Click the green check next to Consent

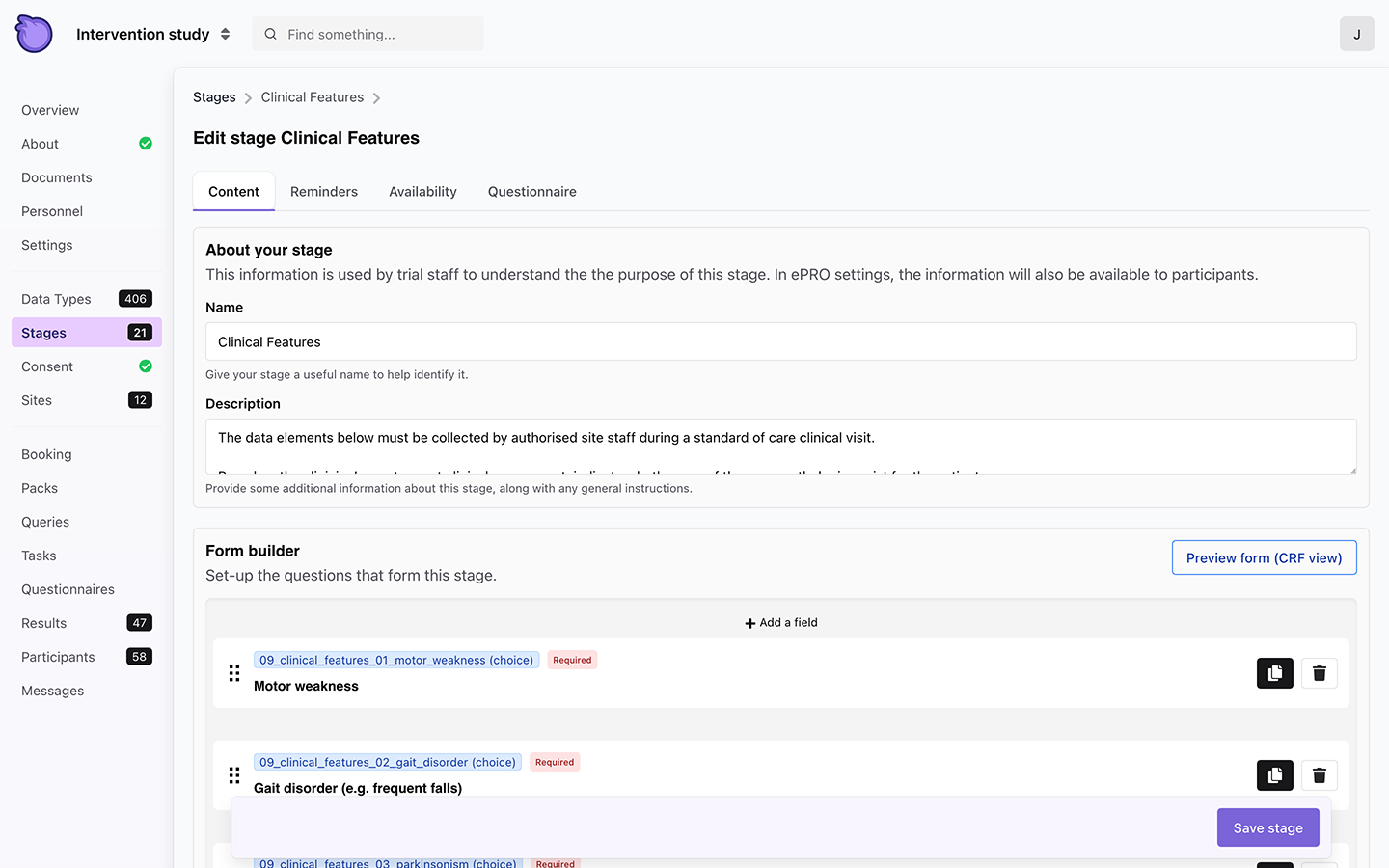pyautogui.click(x=146, y=366)
